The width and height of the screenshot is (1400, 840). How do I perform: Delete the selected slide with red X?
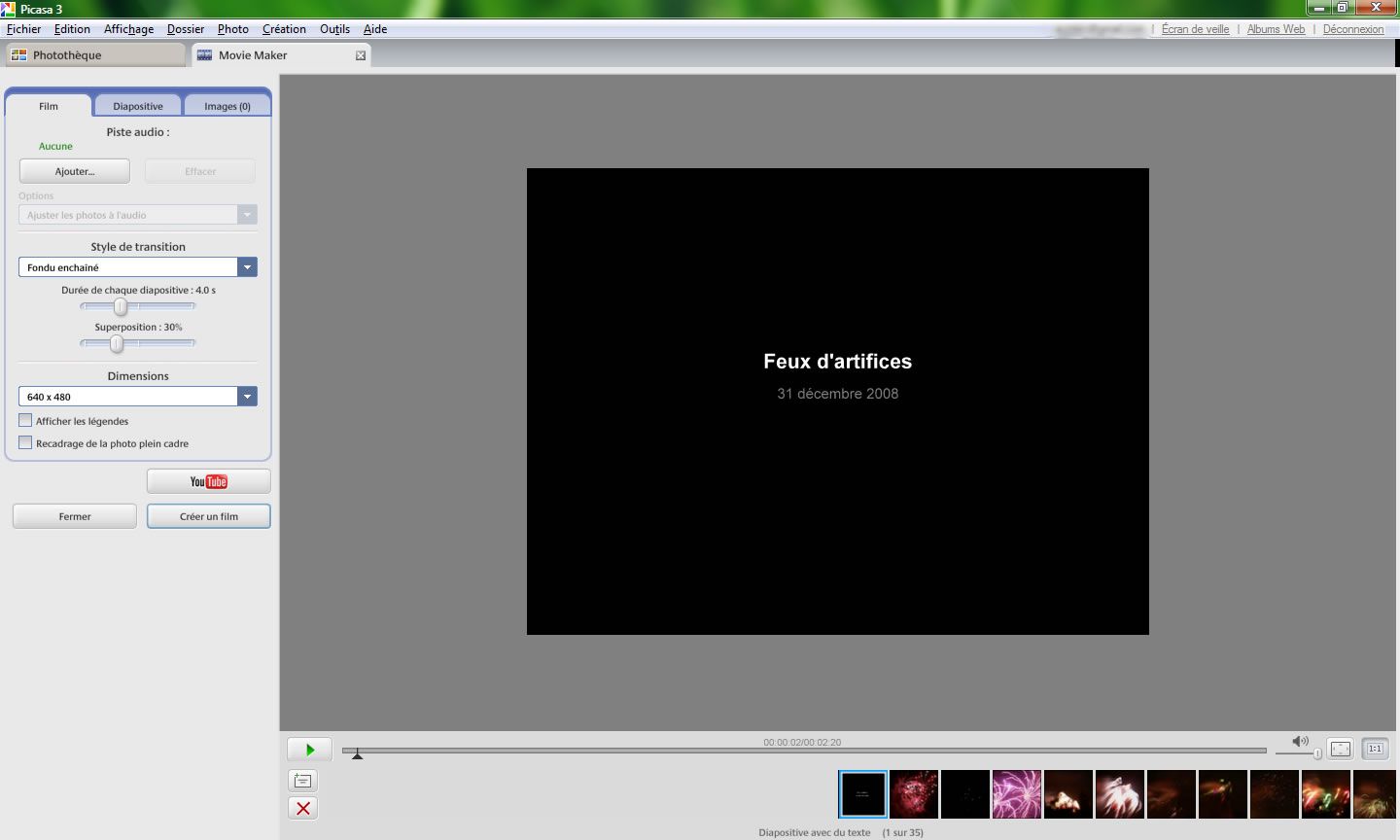pyautogui.click(x=303, y=808)
